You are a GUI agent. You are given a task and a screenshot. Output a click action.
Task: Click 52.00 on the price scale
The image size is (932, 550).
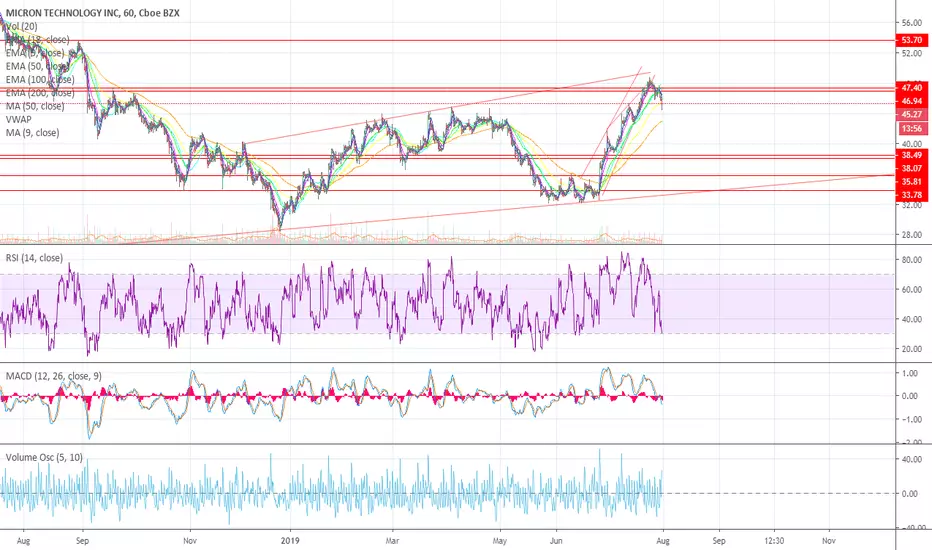tap(912, 54)
